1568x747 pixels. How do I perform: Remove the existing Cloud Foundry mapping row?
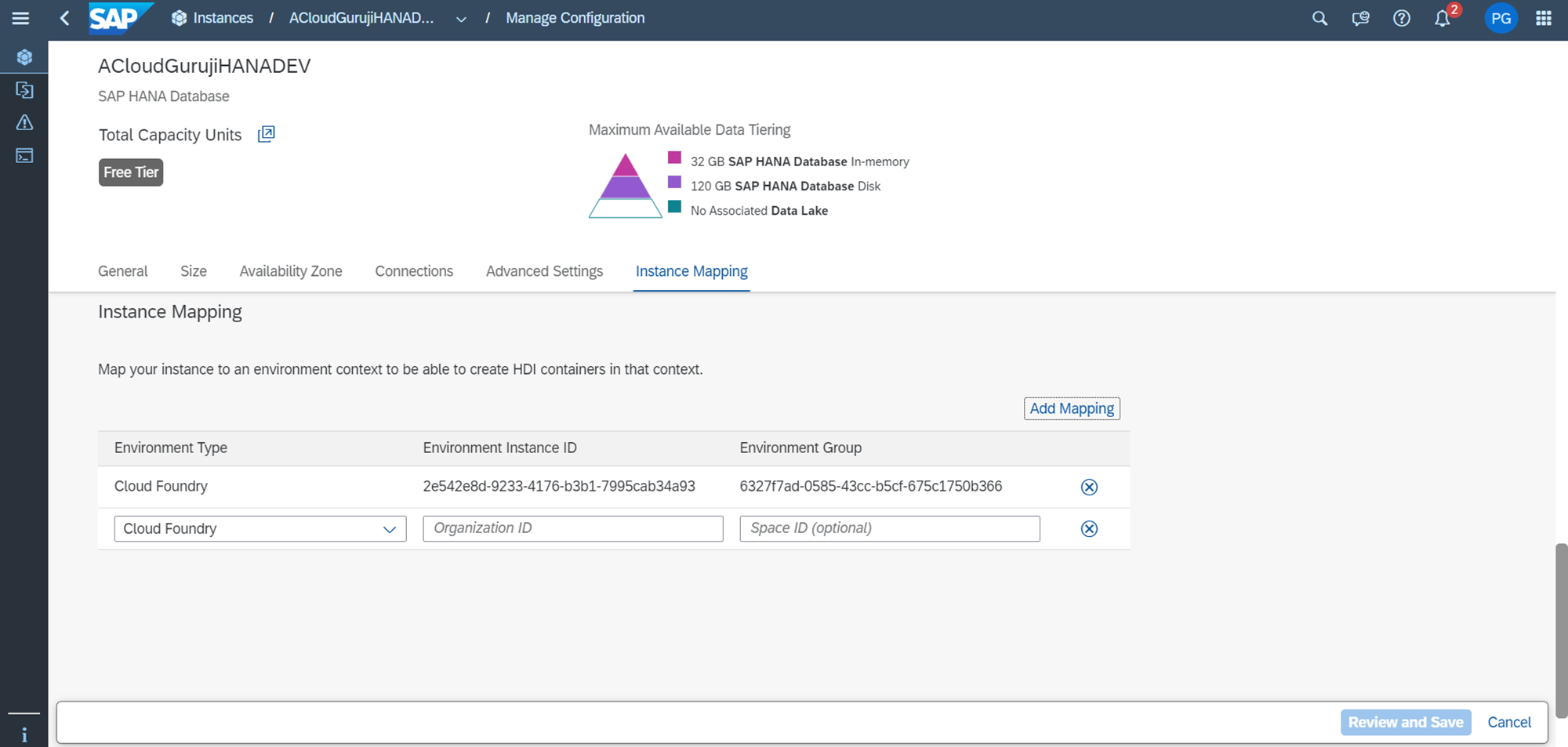pos(1089,487)
